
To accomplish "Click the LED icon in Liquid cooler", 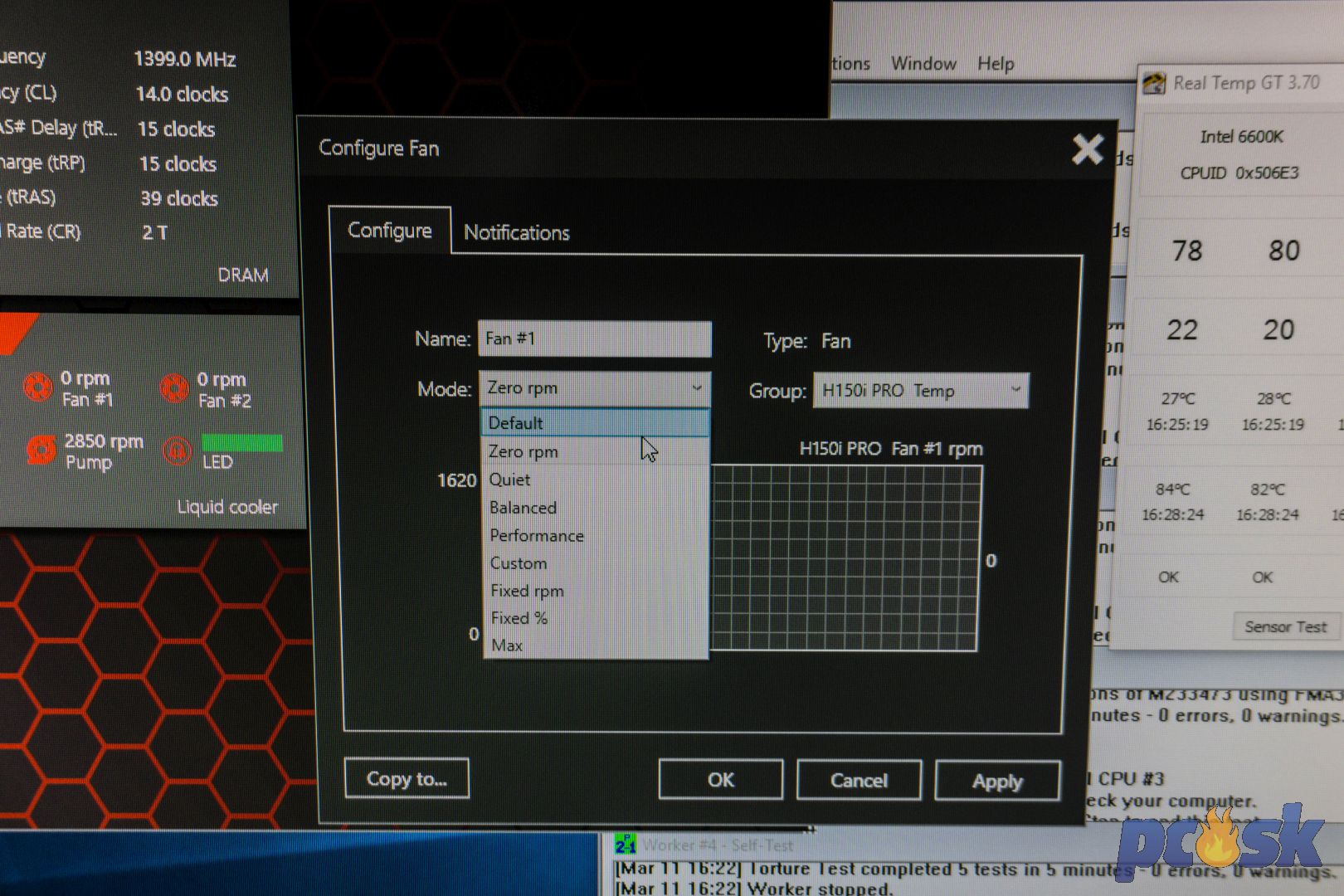I will tap(177, 450).
